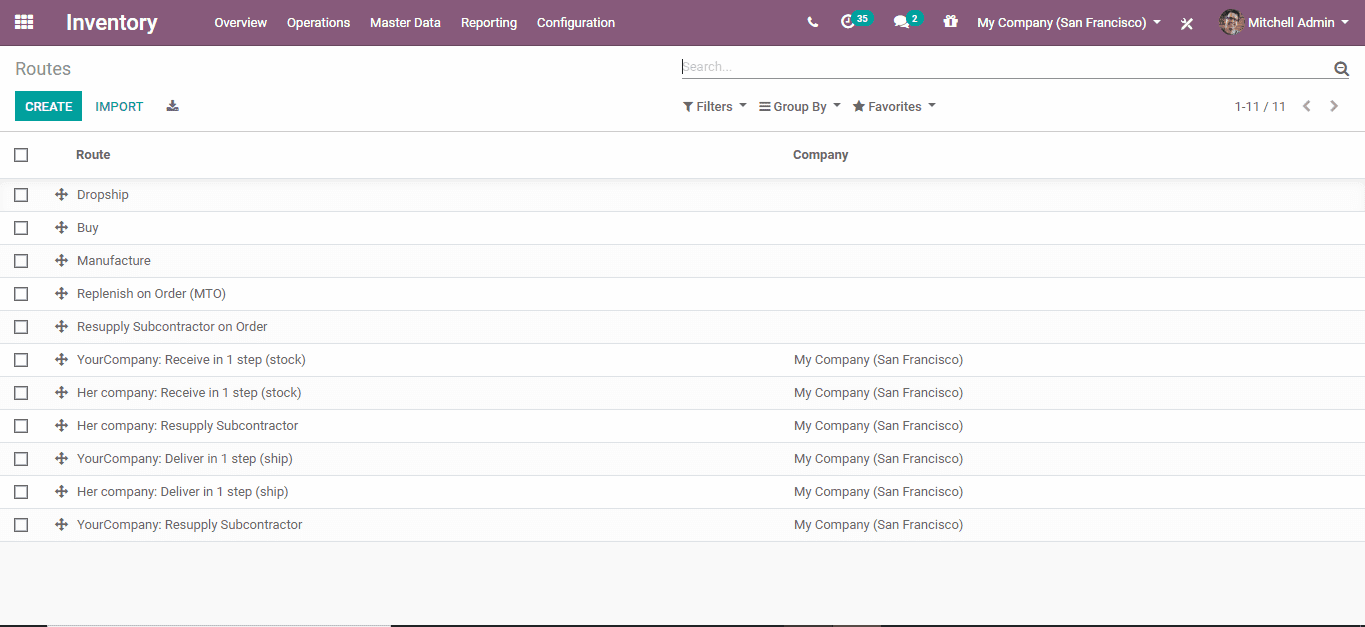This screenshot has width=1365, height=627.
Task: Open the apps grid menu icon
Action: click(24, 22)
